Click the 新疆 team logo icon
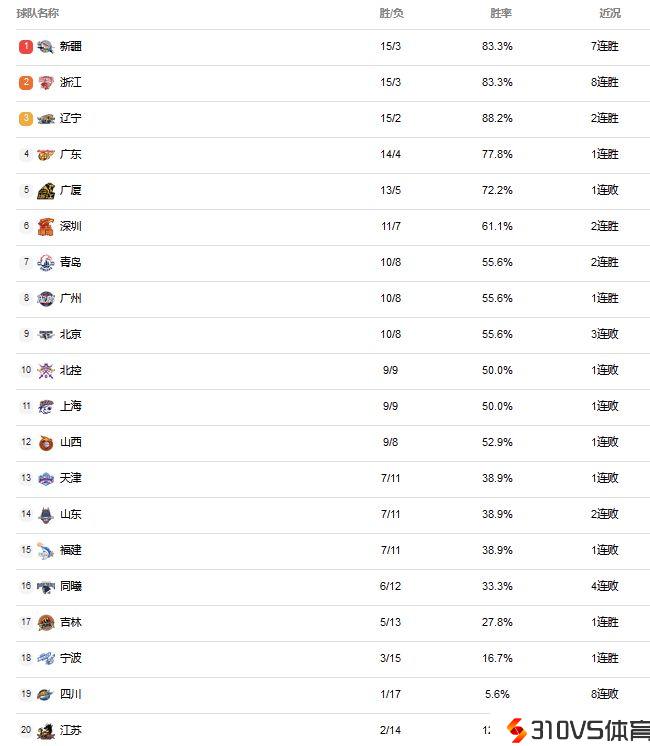 click(x=46, y=47)
